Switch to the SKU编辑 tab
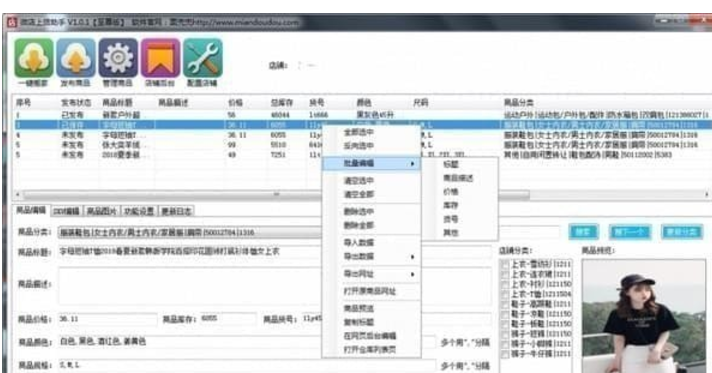 pos(66,211)
